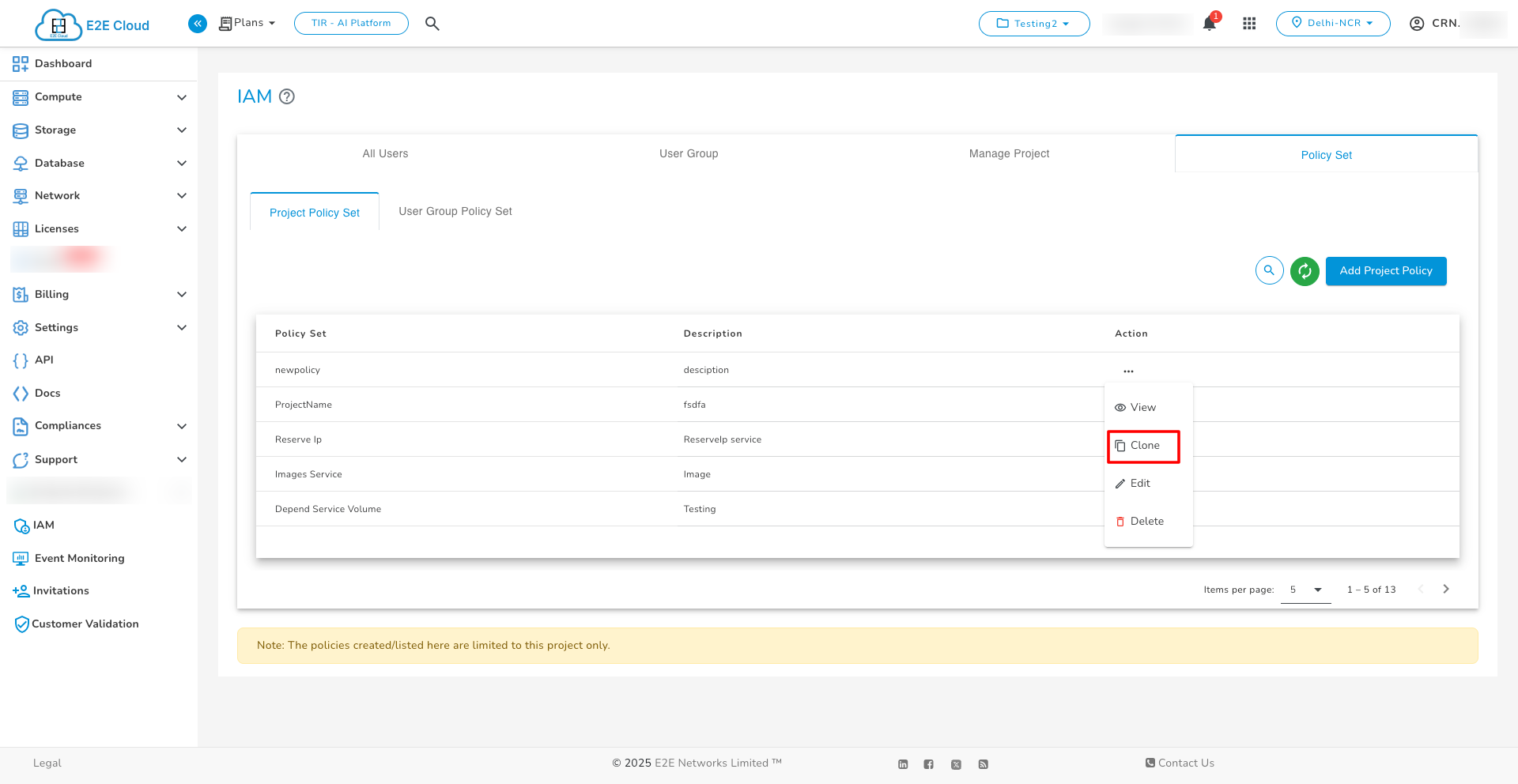The height and width of the screenshot is (784, 1518).
Task: Open the Testing2 project selector
Action: [1033, 24]
